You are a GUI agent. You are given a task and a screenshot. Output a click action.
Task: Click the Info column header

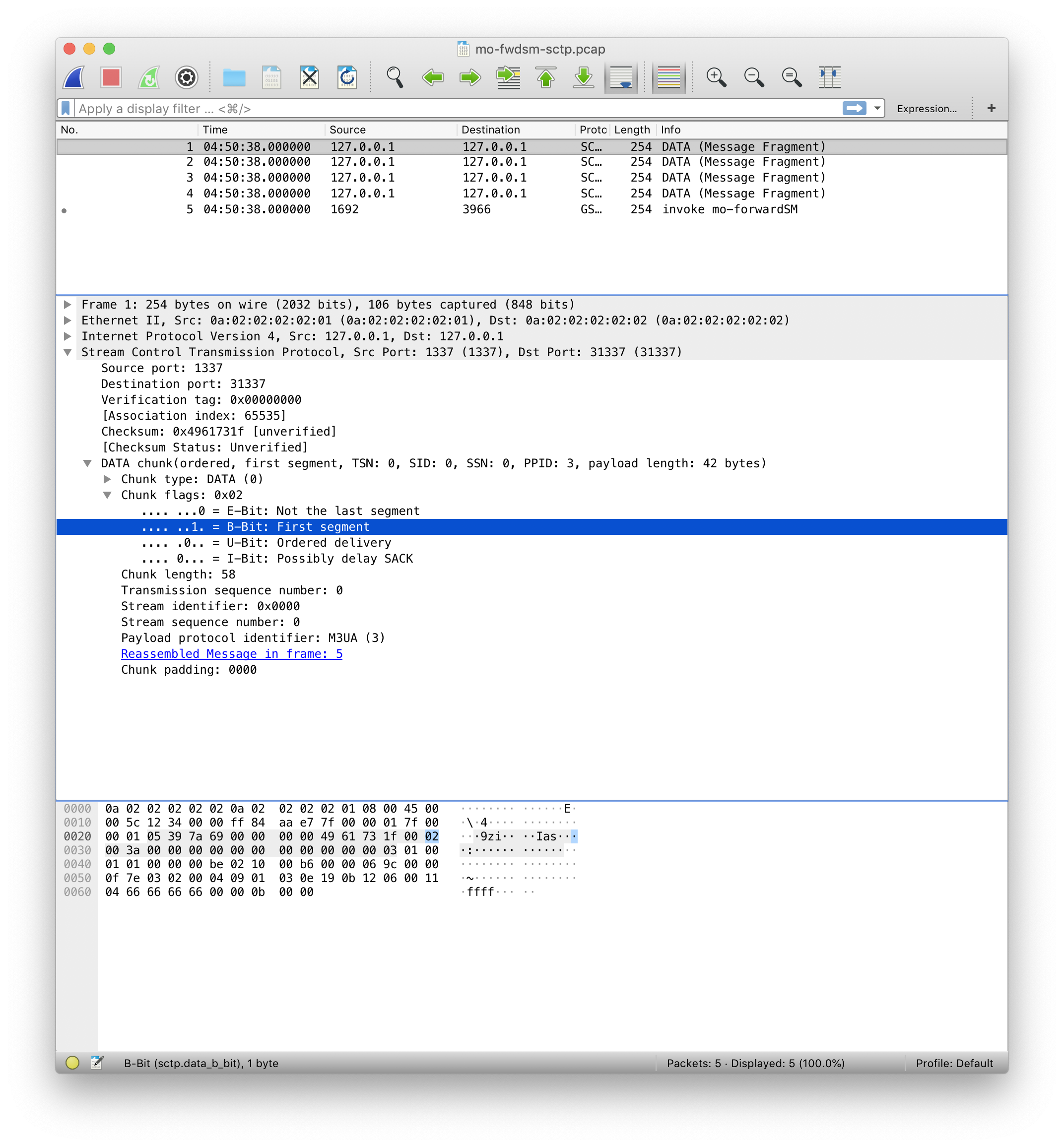(671, 129)
